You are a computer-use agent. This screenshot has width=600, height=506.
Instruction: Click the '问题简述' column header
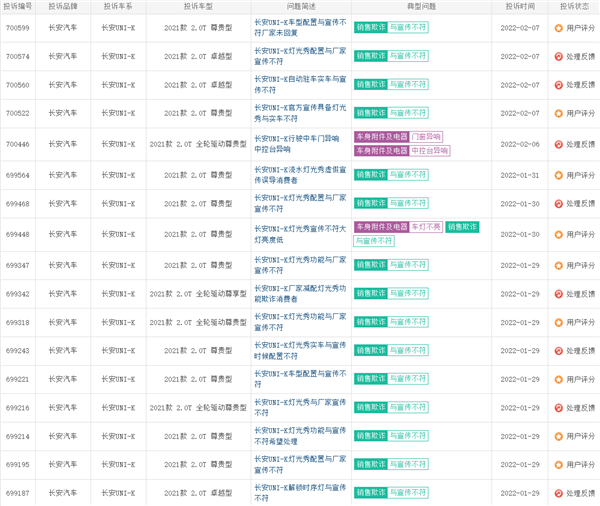(301, 7)
